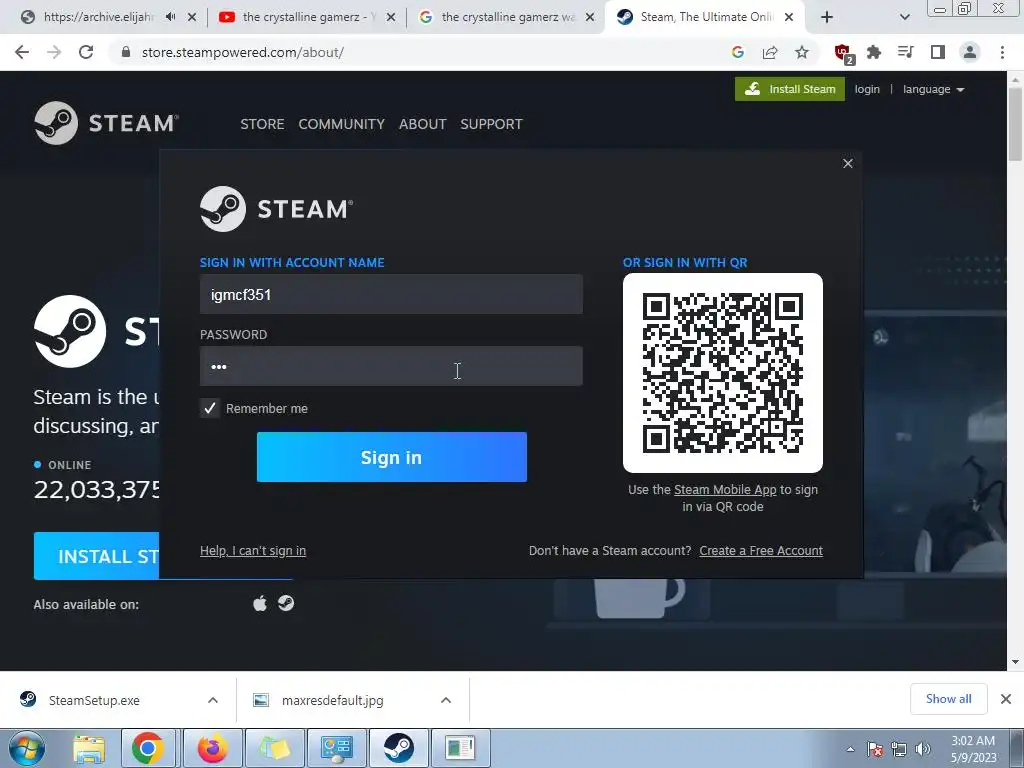Screen dimensions: 1024x768
Task: Click the Apple macOS availability icon
Action: [x=260, y=603]
